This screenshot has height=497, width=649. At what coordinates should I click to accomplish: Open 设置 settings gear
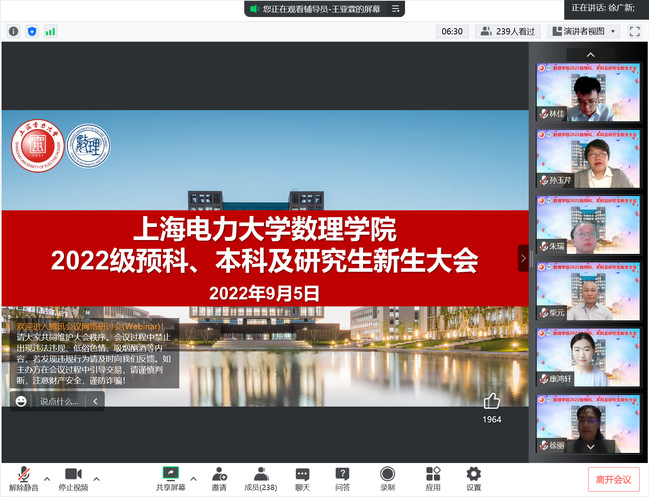pyautogui.click(x=474, y=479)
